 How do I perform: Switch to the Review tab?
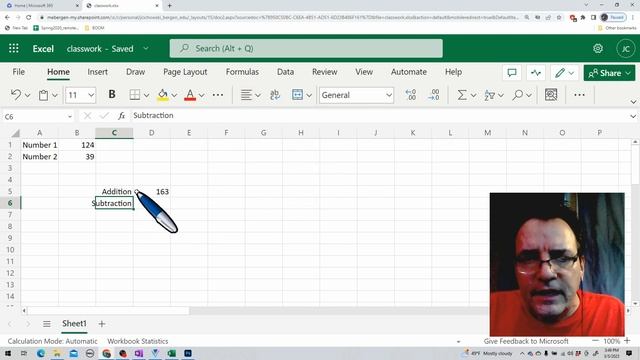click(324, 72)
